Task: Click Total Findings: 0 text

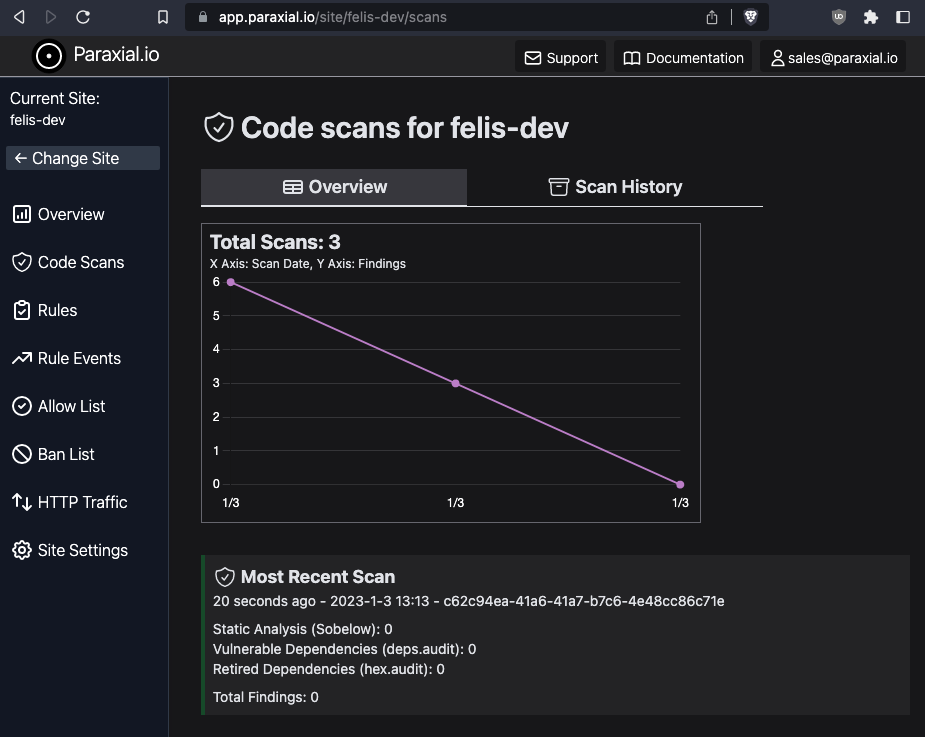Action: (265, 697)
